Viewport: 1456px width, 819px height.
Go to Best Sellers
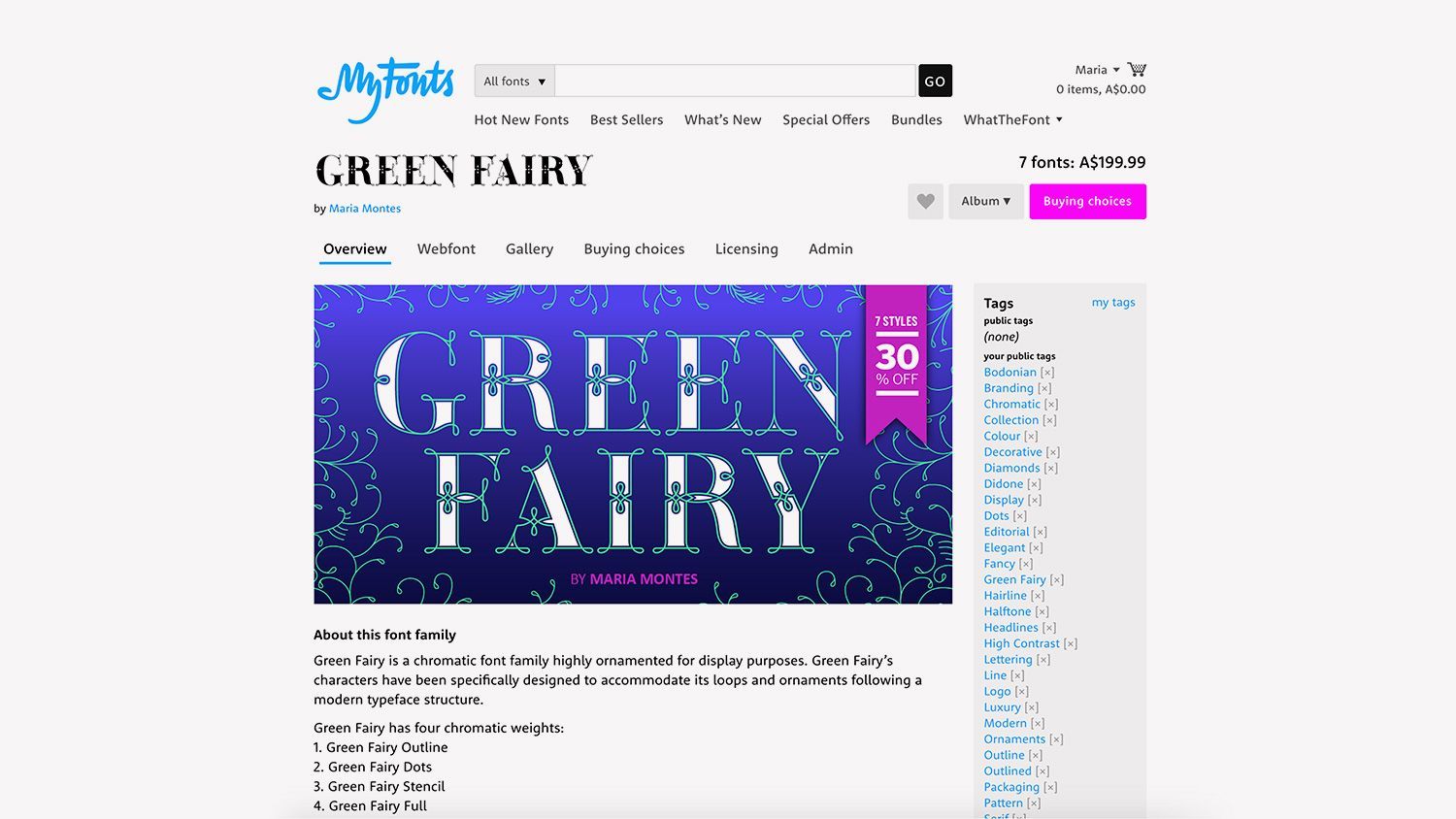coord(627,120)
